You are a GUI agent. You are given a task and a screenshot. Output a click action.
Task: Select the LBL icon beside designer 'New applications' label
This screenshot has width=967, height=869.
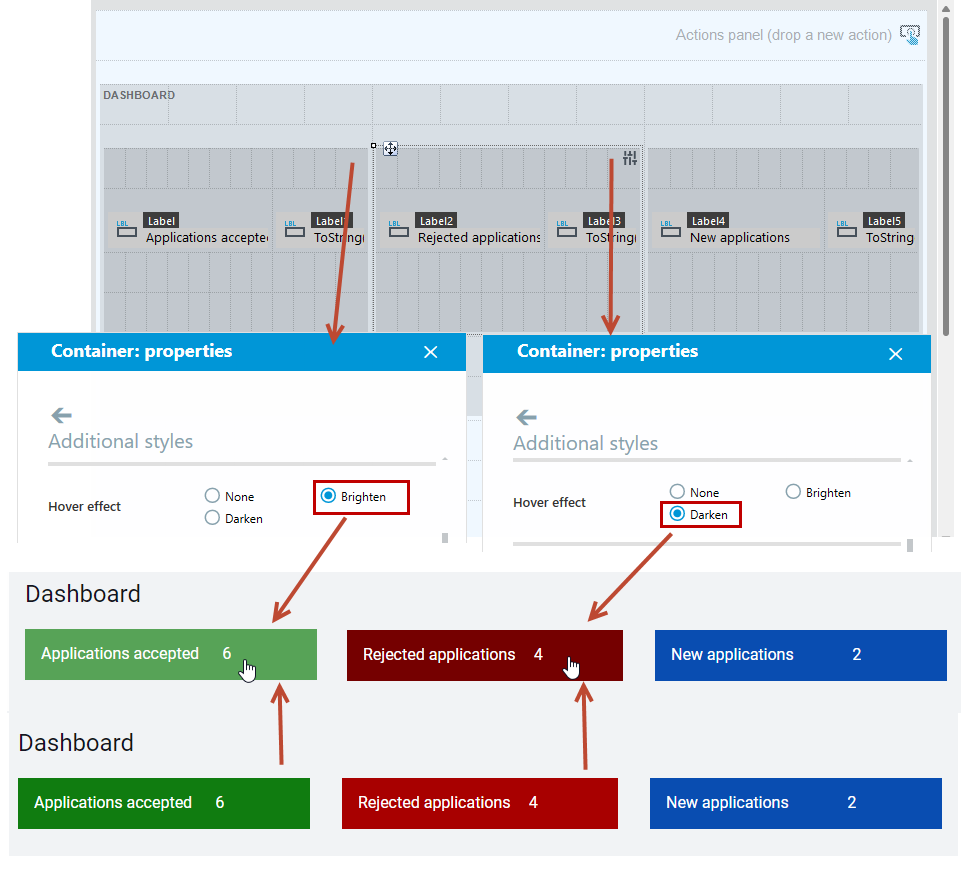coord(671,229)
